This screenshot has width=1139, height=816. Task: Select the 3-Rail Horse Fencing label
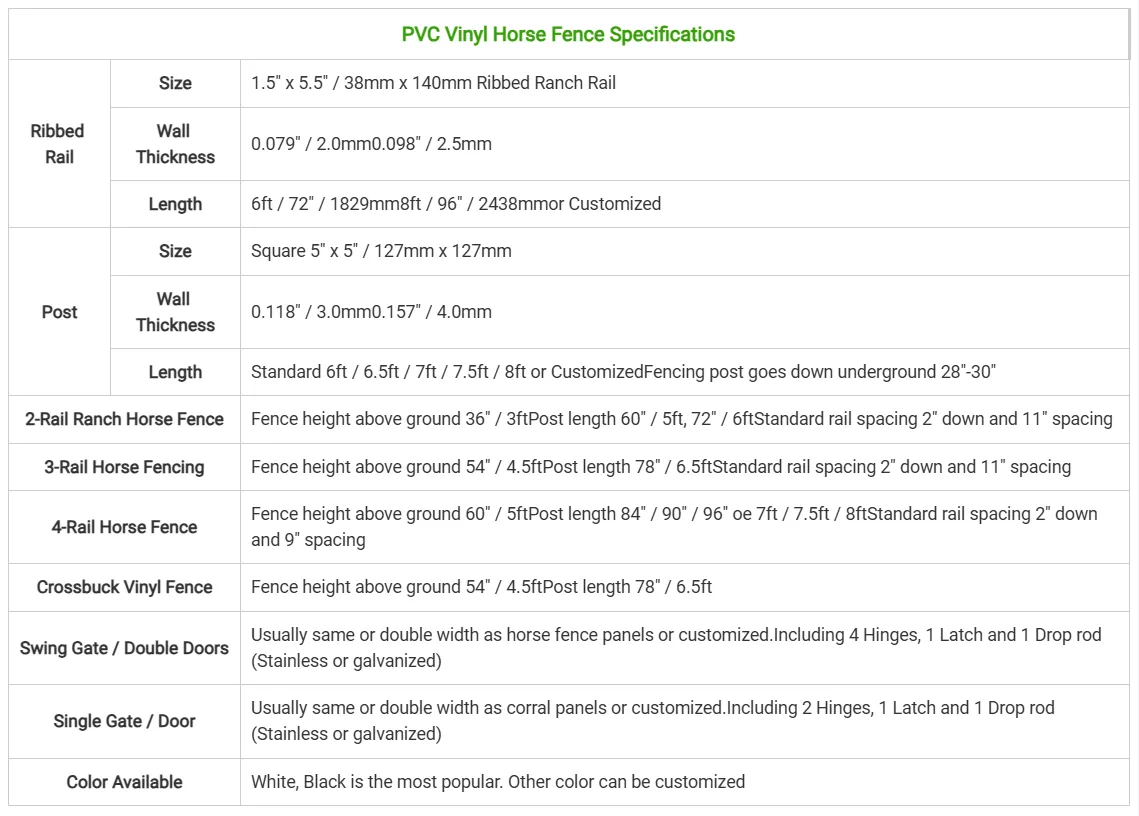[x=124, y=467]
